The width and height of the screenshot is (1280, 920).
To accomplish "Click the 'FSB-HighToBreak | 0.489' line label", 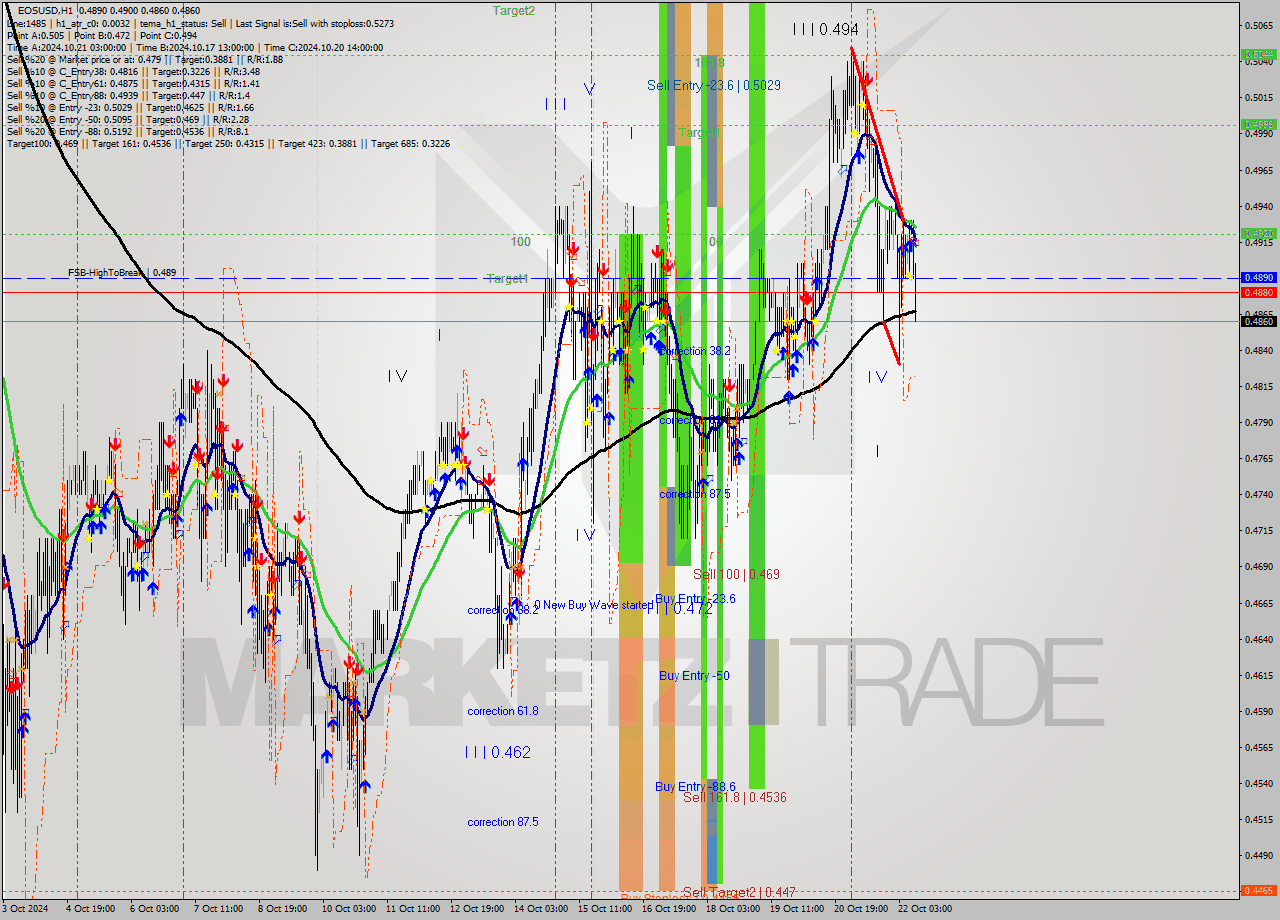I will tap(121, 272).
